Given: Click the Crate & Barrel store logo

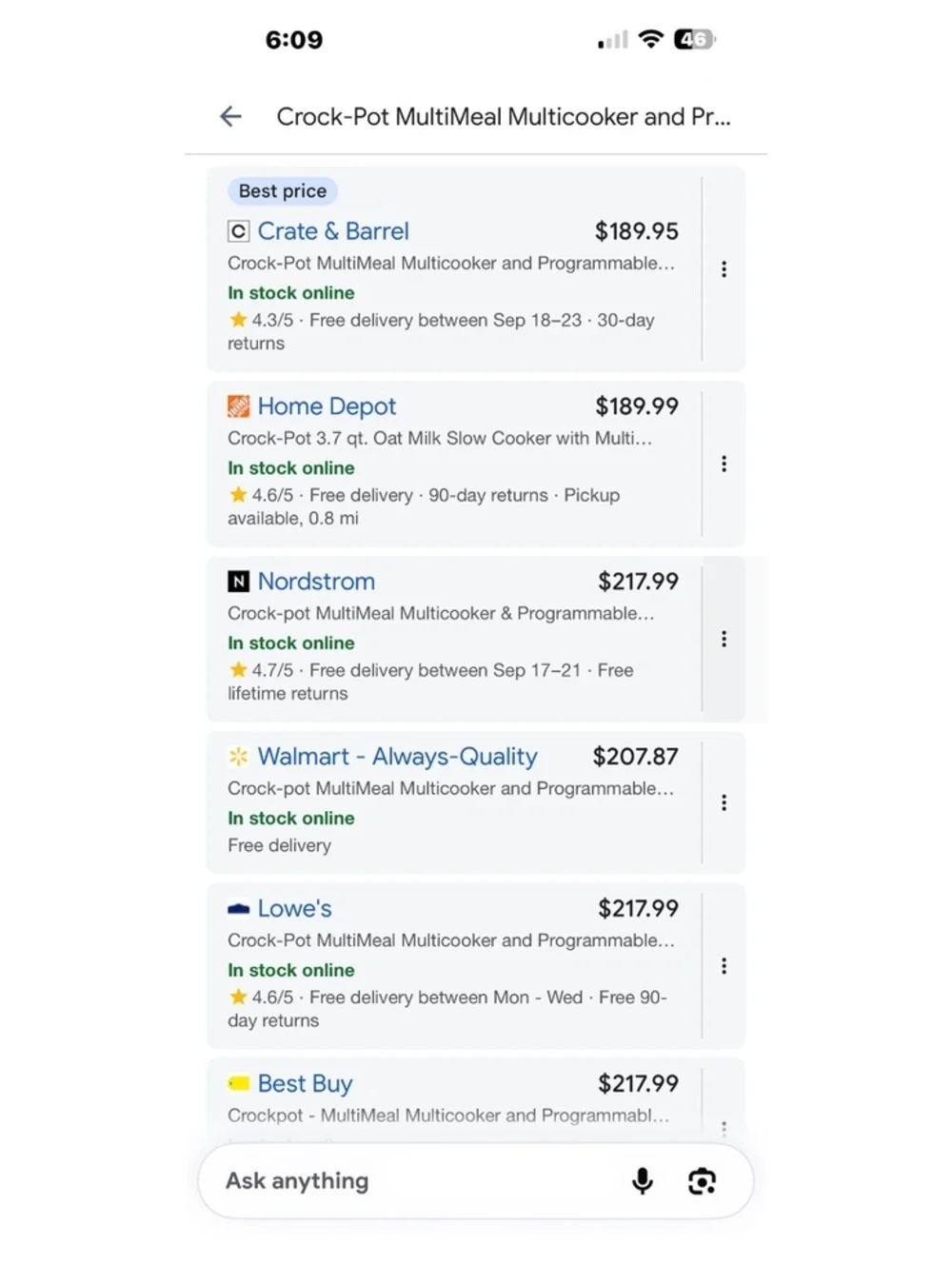Looking at the screenshot, I should click(x=238, y=231).
